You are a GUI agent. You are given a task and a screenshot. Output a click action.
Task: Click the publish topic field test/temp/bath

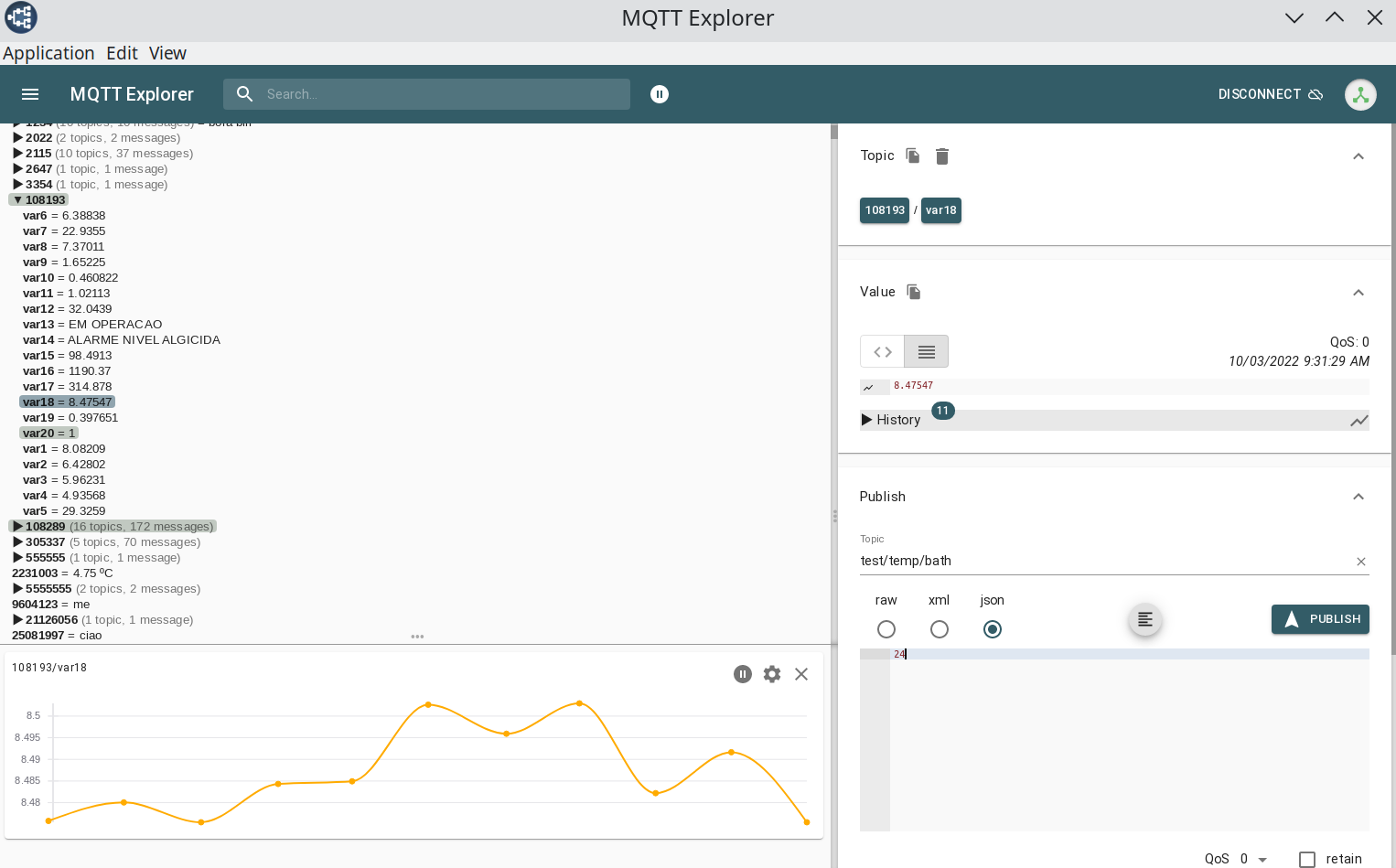[1105, 562]
